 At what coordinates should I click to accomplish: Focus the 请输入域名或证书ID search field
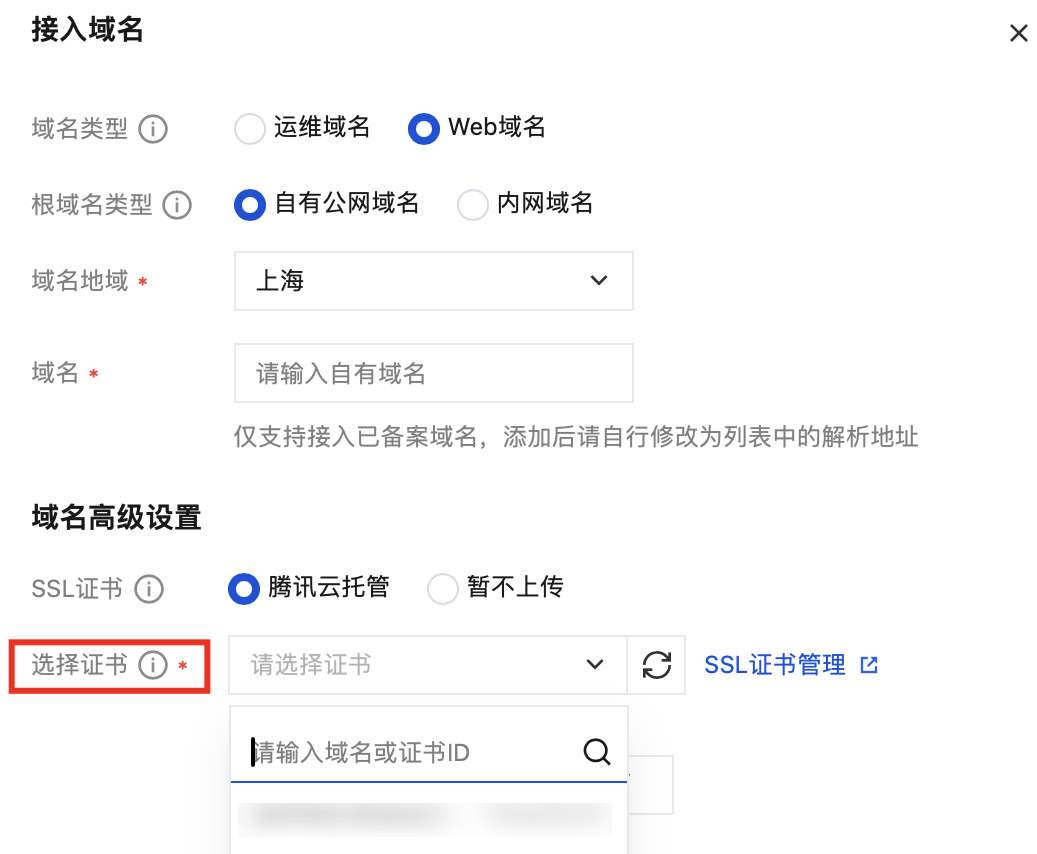(410, 752)
